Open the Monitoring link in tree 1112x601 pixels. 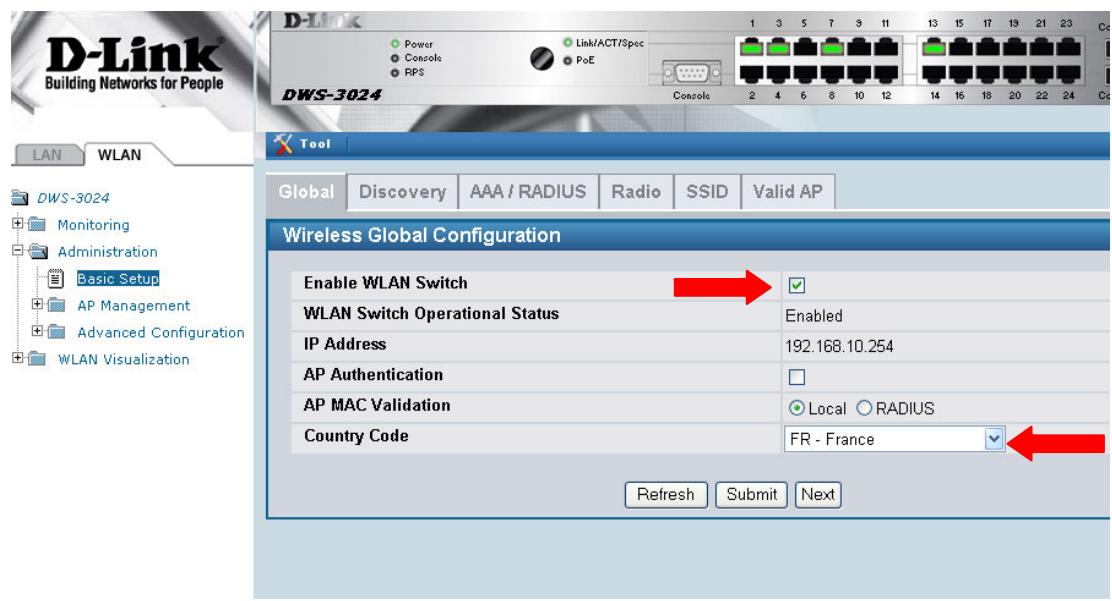(94, 225)
